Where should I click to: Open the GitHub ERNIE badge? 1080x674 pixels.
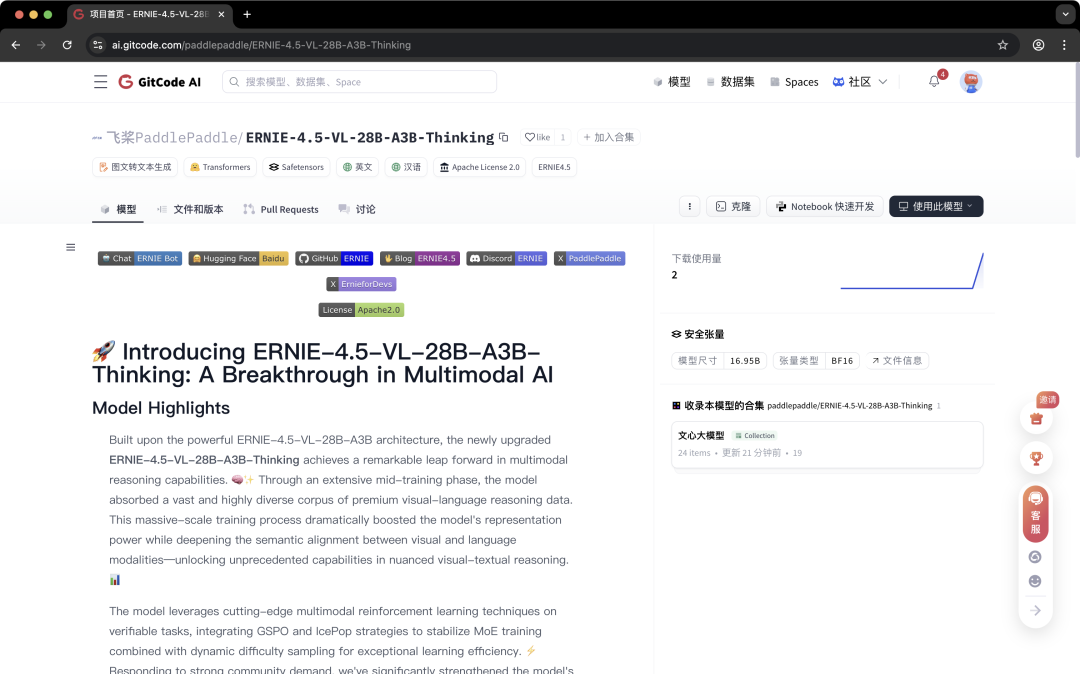334,259
